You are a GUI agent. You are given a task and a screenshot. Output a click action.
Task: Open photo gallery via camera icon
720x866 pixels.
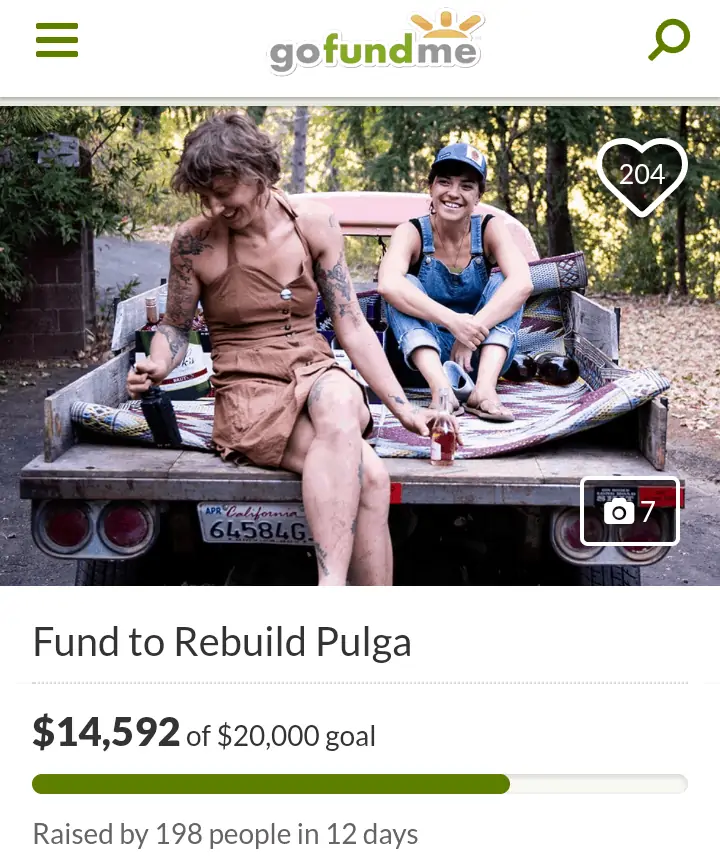[619, 511]
